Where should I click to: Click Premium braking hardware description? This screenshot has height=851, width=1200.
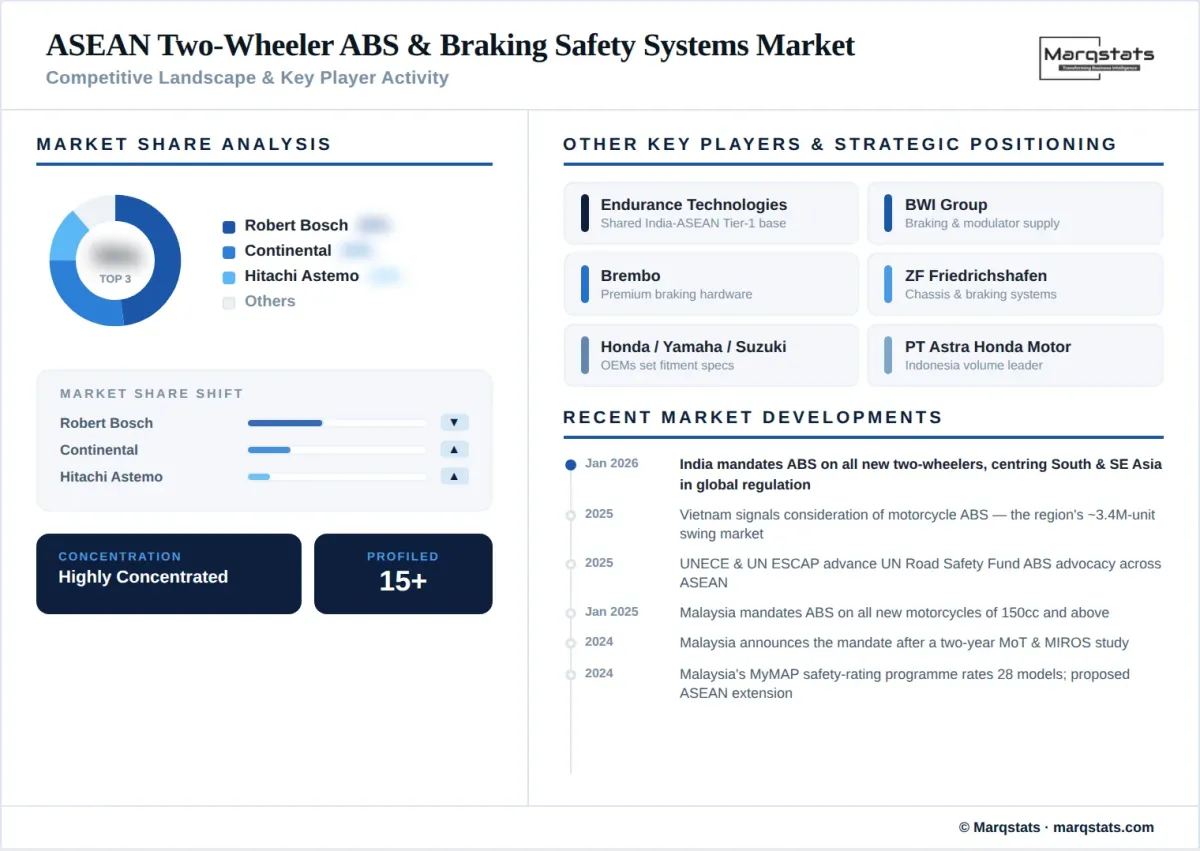676,294
